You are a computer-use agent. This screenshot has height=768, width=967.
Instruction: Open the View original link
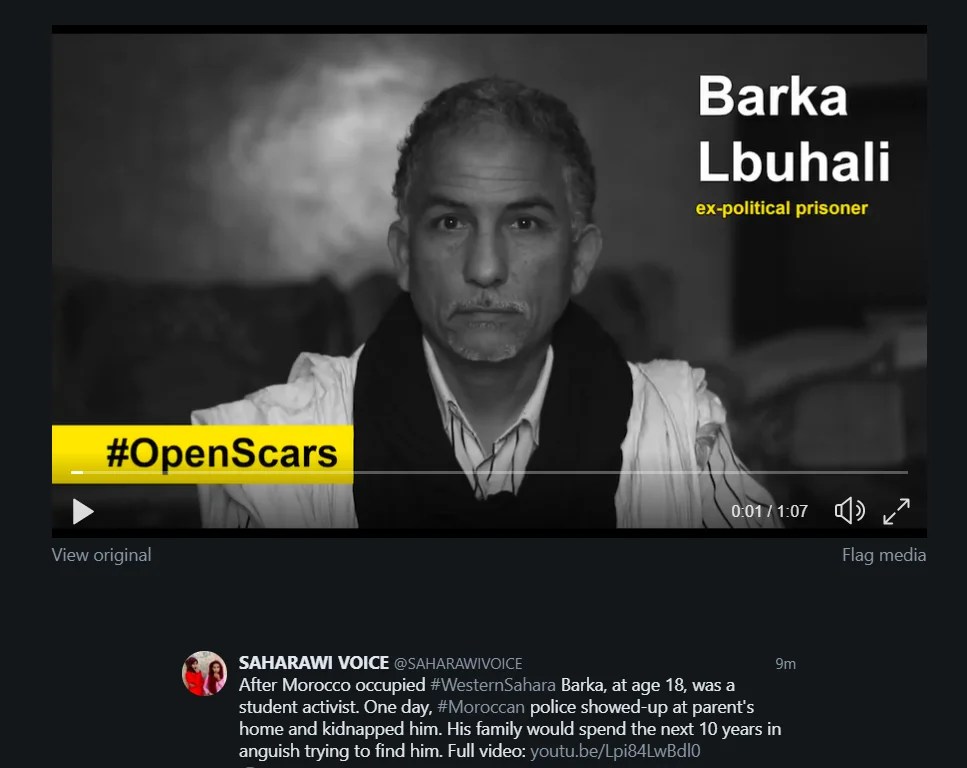click(x=101, y=555)
